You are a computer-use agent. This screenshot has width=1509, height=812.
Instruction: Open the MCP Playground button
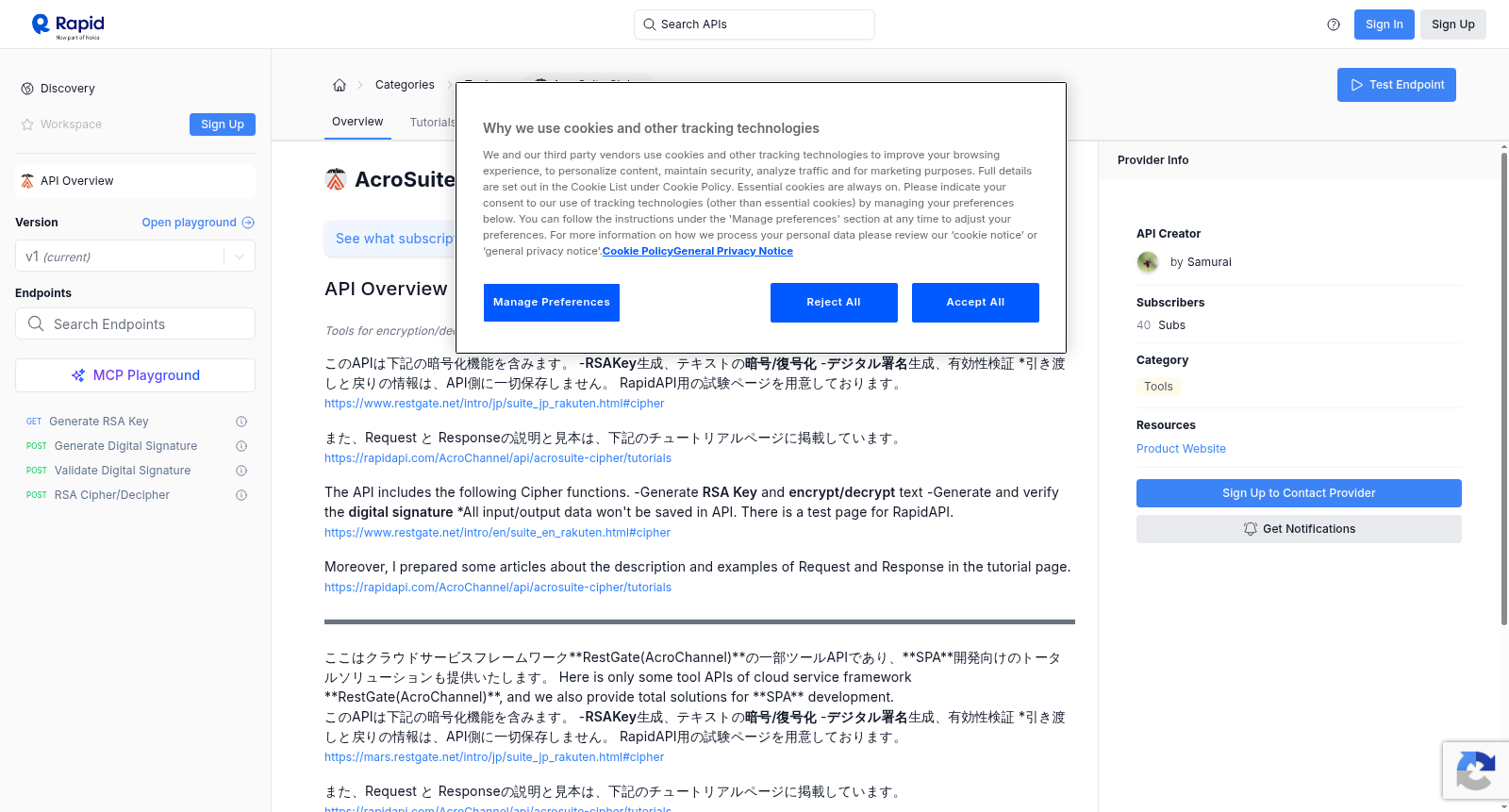pos(135,375)
